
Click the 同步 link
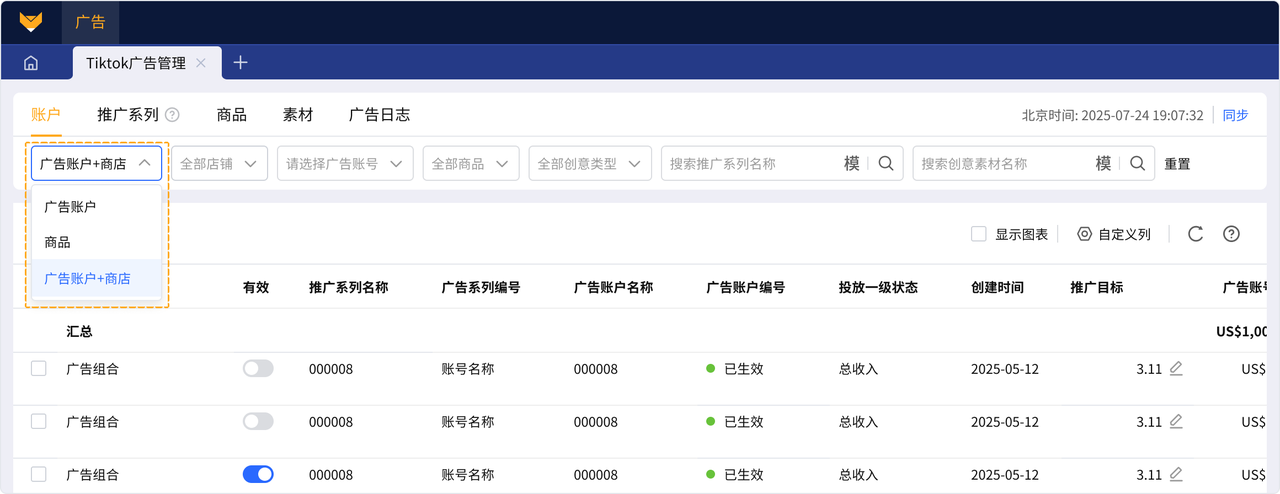[1236, 115]
